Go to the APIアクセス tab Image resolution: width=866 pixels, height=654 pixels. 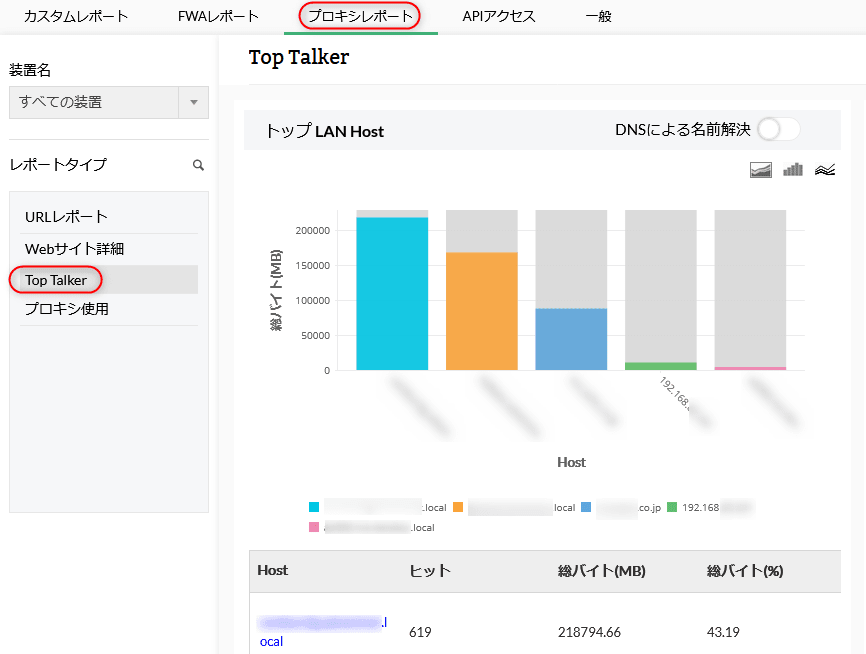coord(499,16)
